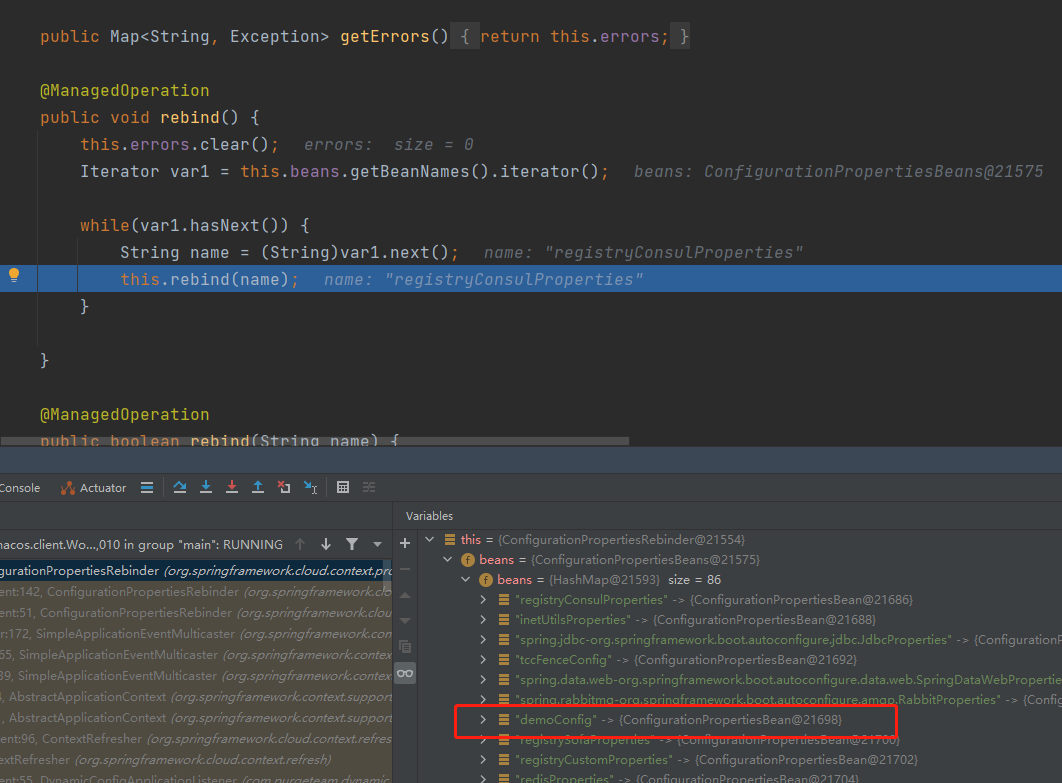Click the first @ManagedOperation annotation

[x=125, y=91]
